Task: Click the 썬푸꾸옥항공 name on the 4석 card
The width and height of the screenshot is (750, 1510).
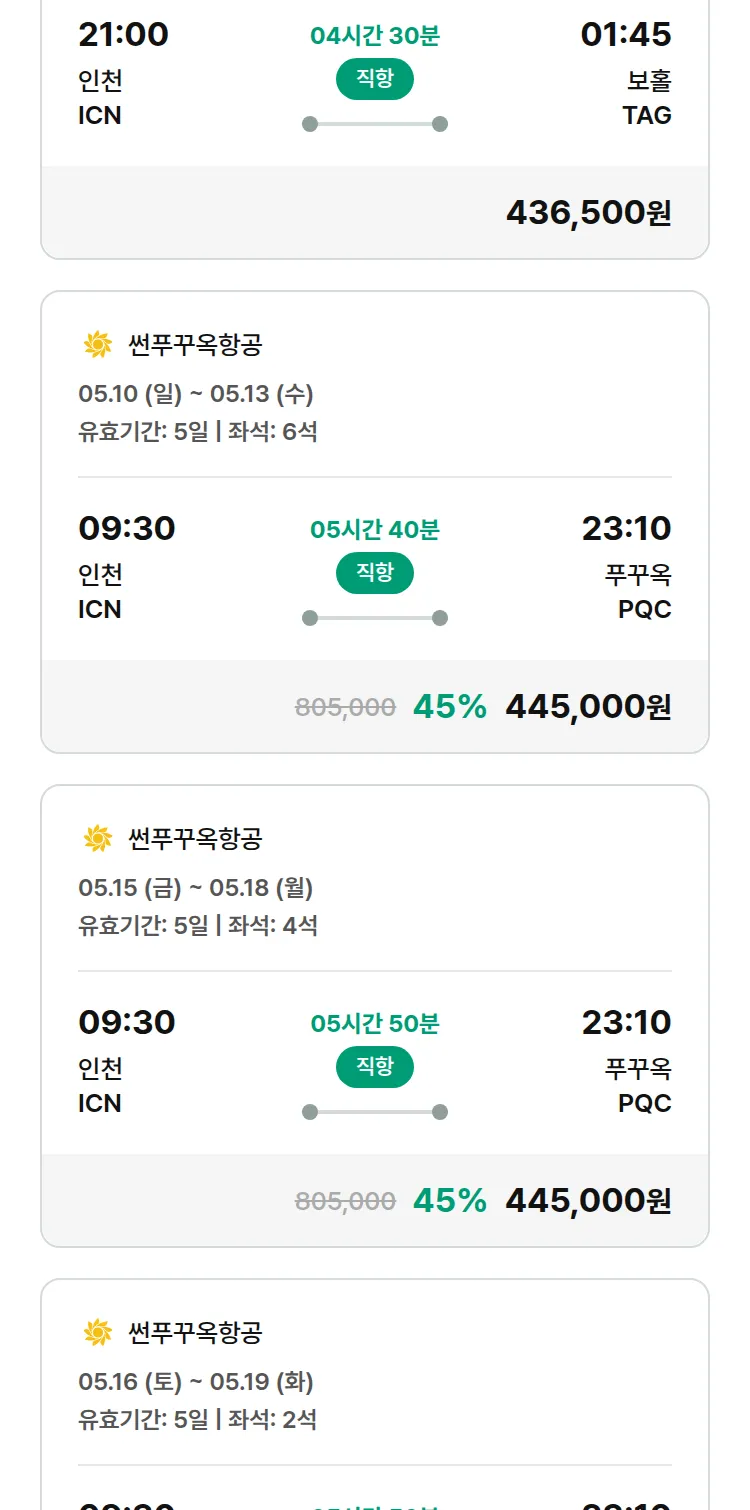Action: point(195,838)
